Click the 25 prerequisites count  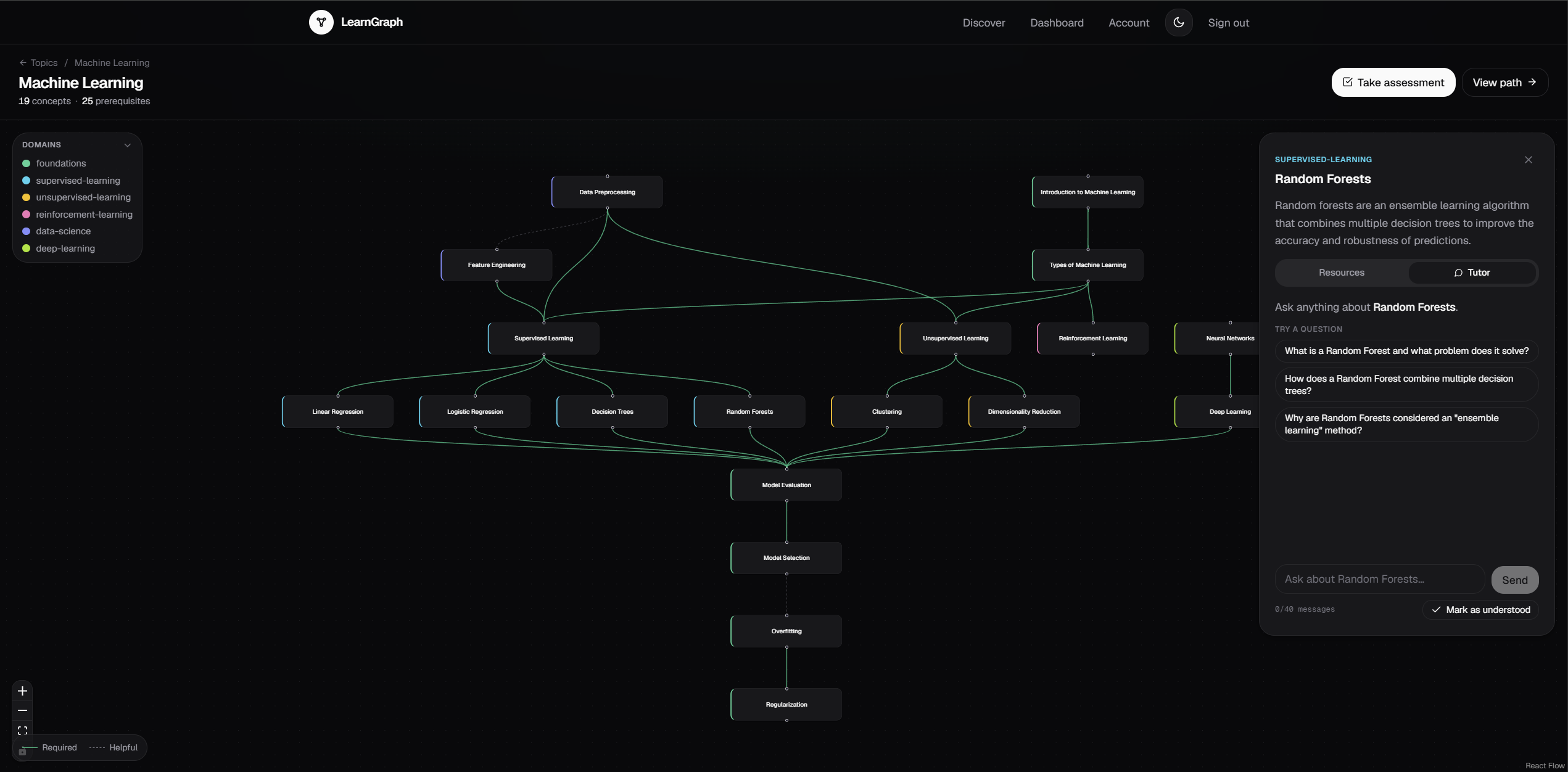(116, 101)
